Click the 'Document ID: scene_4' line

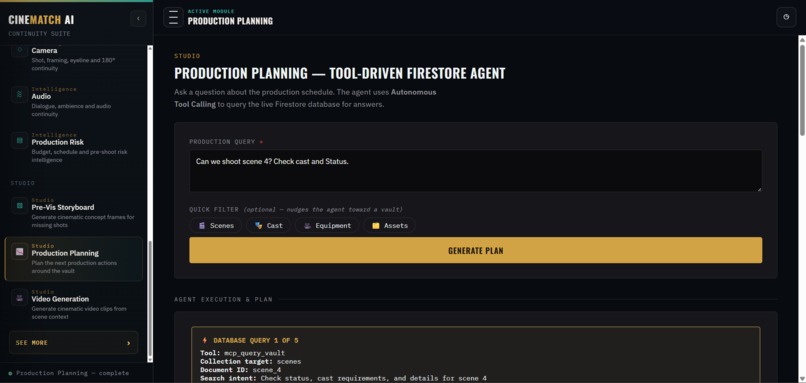[x=241, y=370]
